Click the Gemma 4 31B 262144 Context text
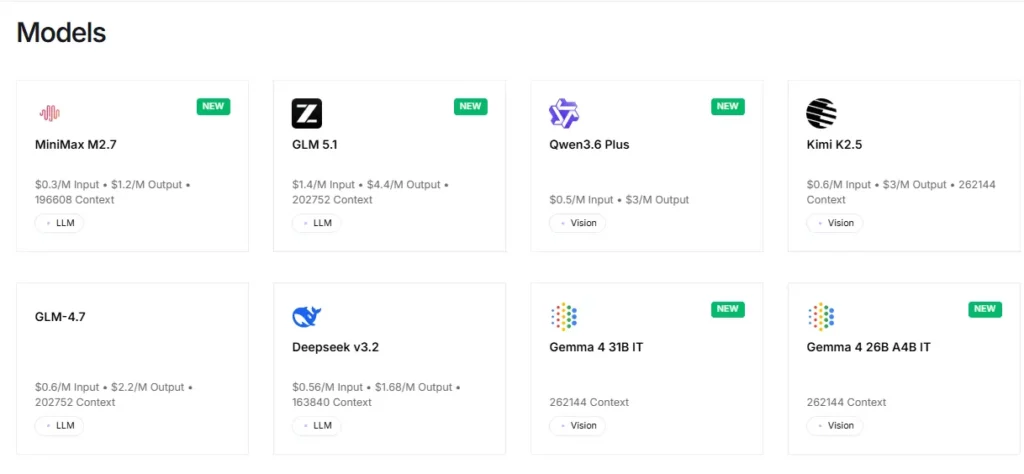Image resolution: width=1024 pixels, height=474 pixels. (x=589, y=402)
